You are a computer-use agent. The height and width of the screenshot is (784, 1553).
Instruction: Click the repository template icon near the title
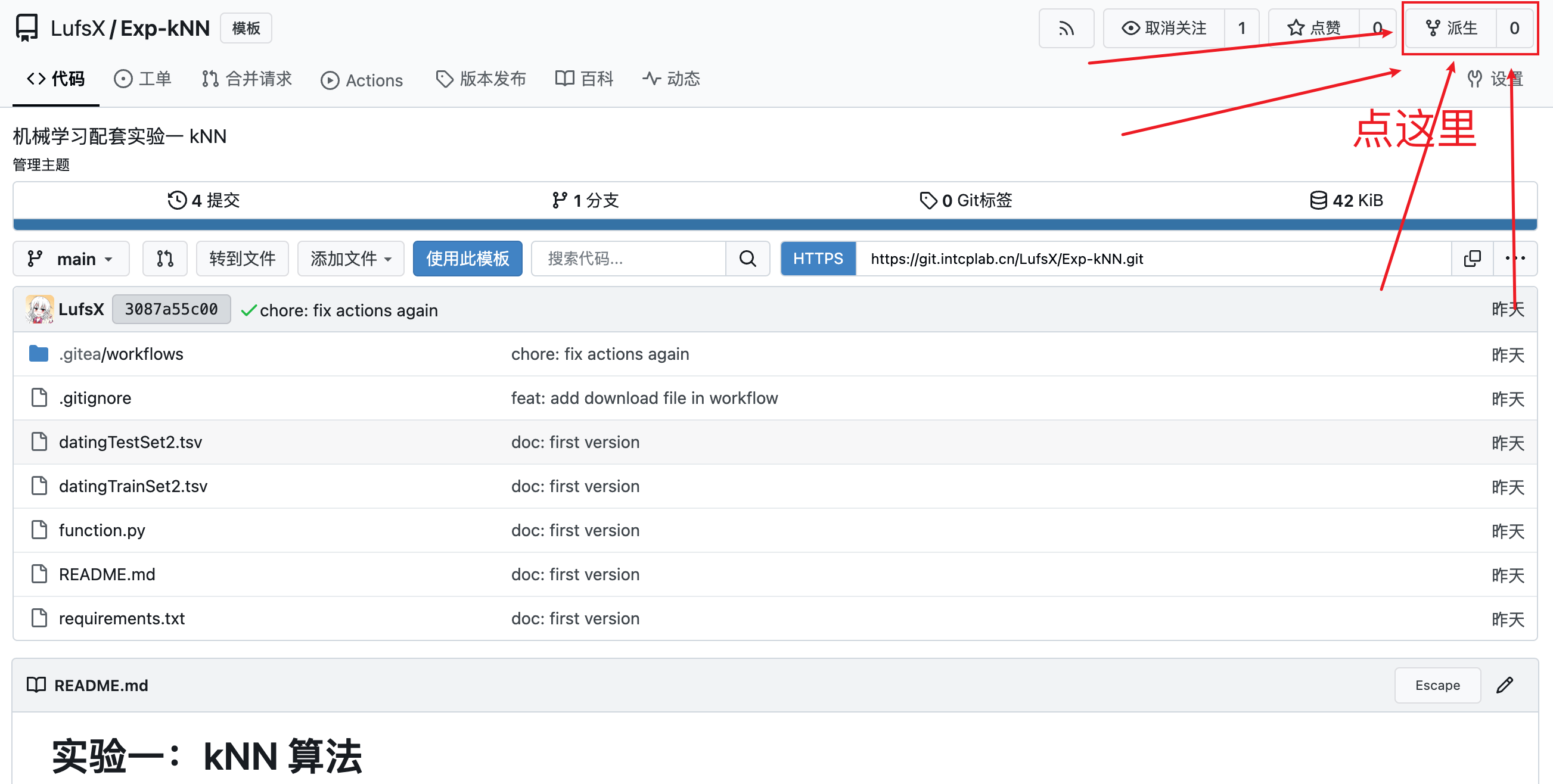(27, 28)
